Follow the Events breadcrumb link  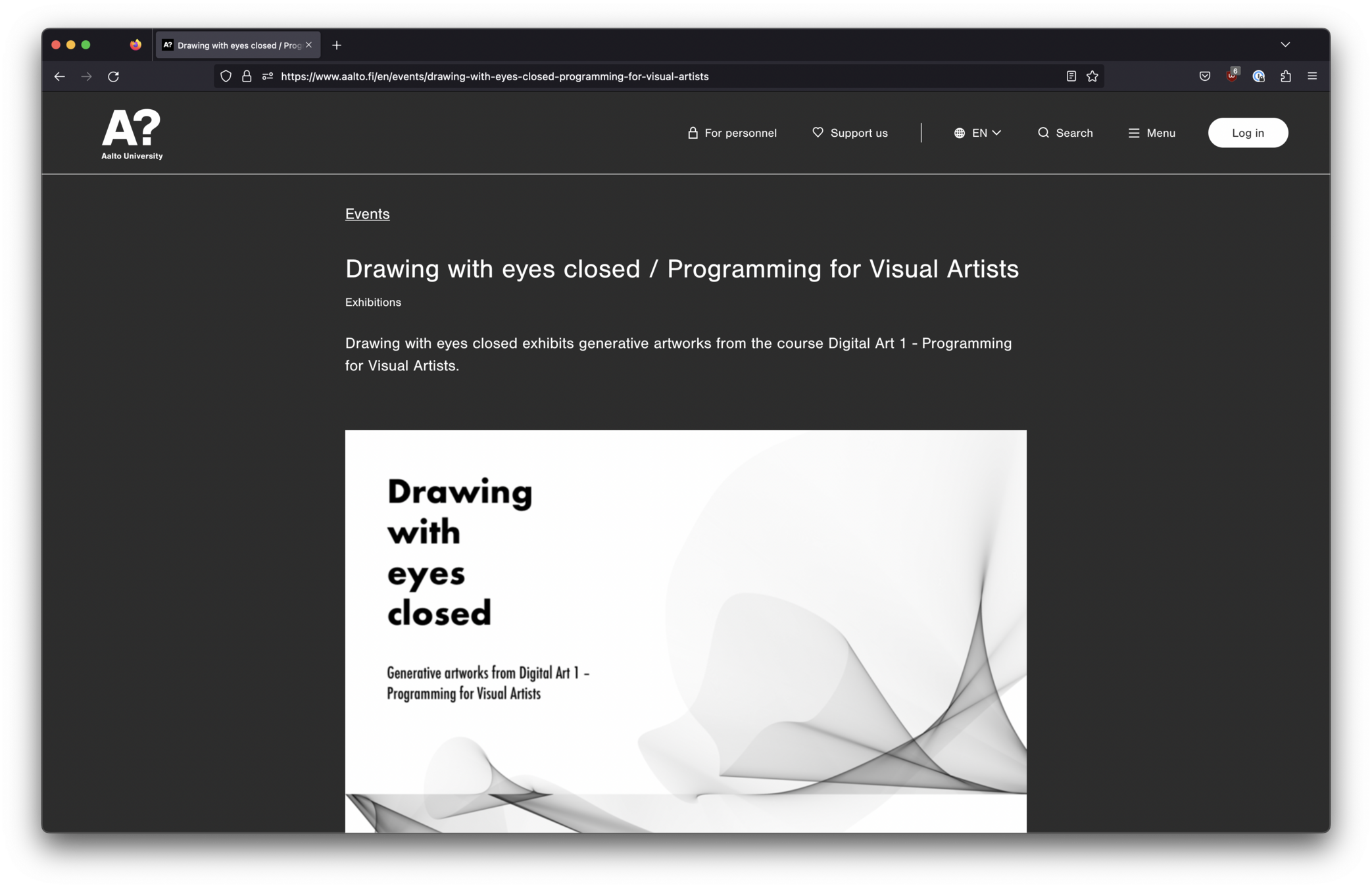(367, 214)
